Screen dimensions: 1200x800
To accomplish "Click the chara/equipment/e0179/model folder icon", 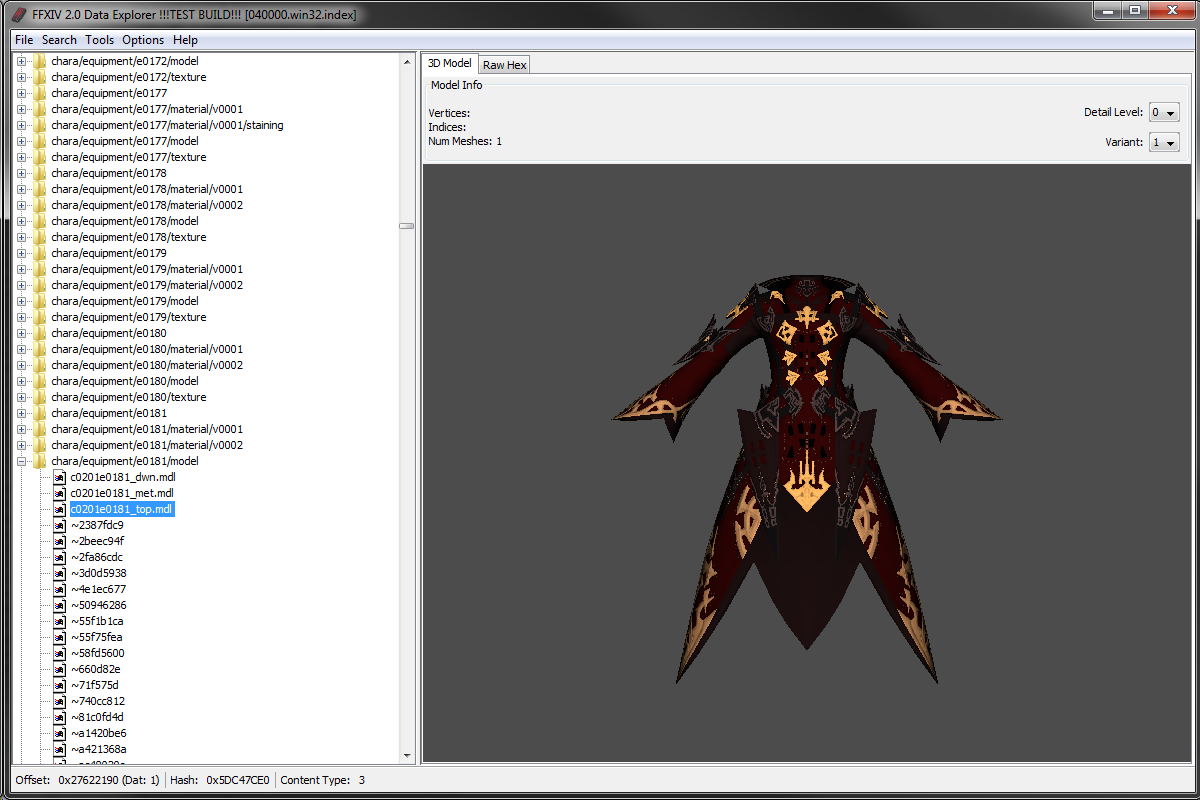I will pyautogui.click(x=40, y=301).
